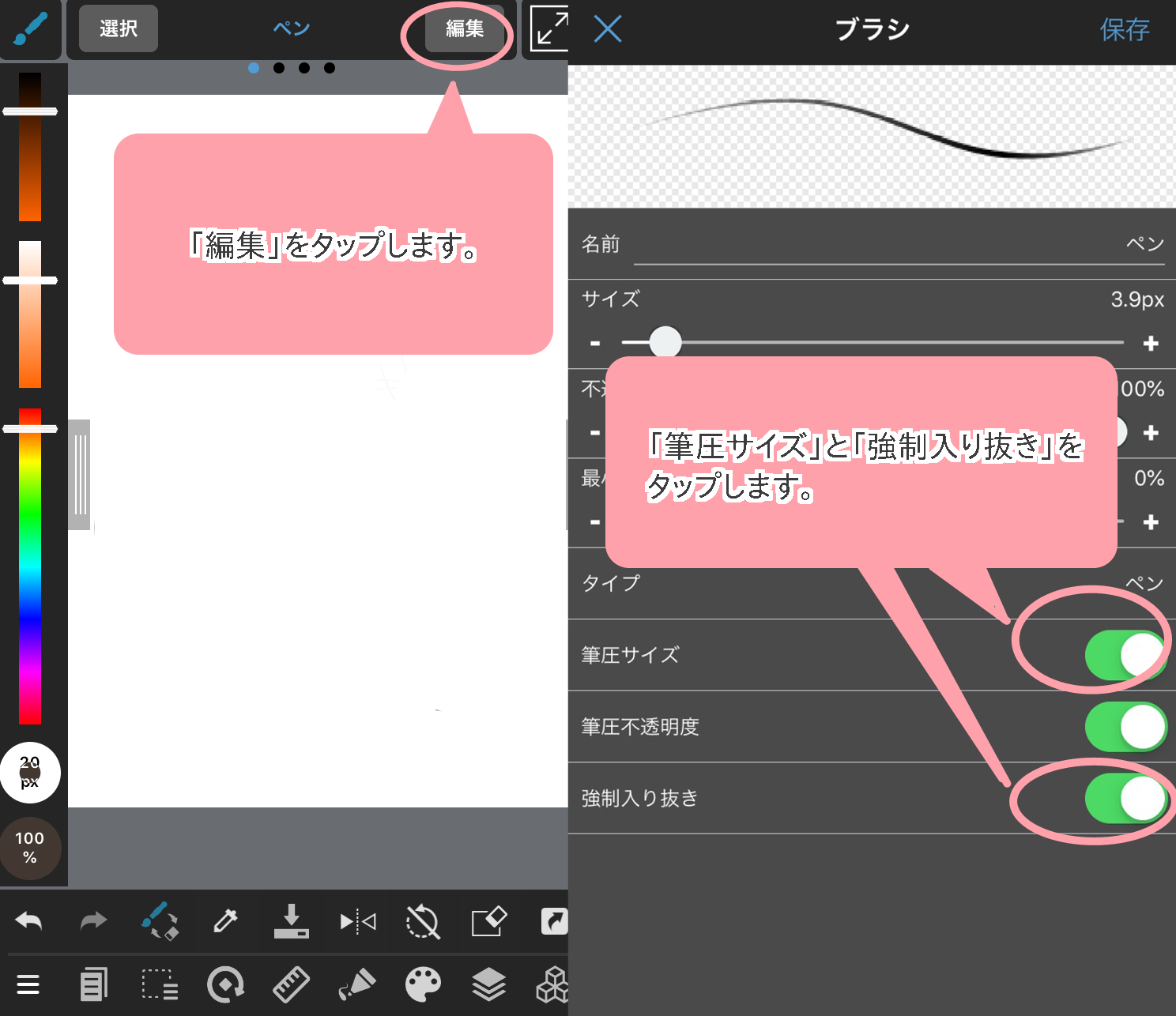The image size is (1176, 1016).
Task: Expand the canvas with the fullscreen arrows icon
Action: click(550, 29)
